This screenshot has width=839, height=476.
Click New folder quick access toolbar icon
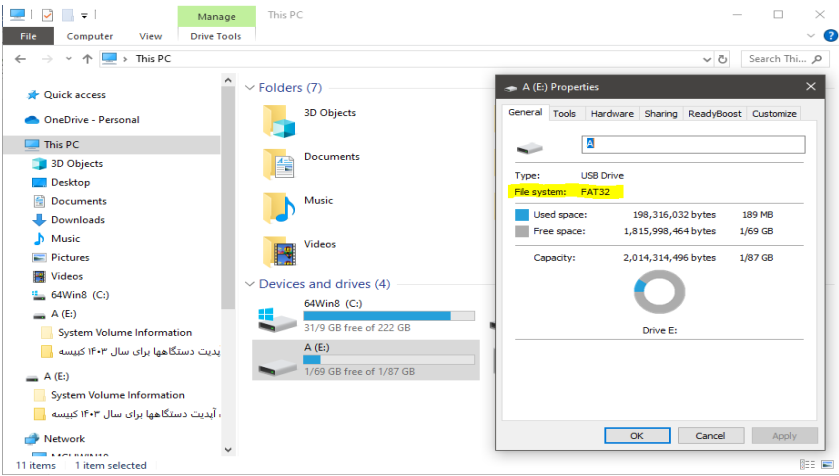pos(68,15)
